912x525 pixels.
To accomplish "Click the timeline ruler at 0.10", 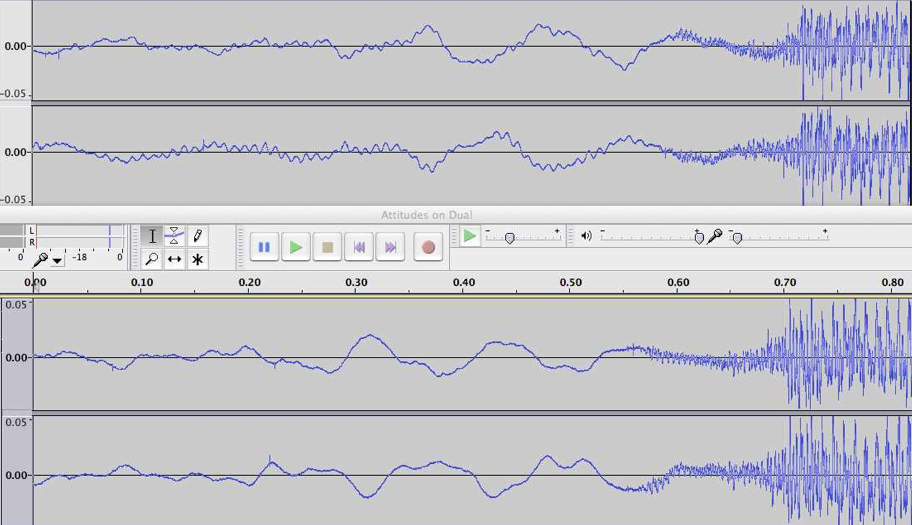I will [142, 283].
